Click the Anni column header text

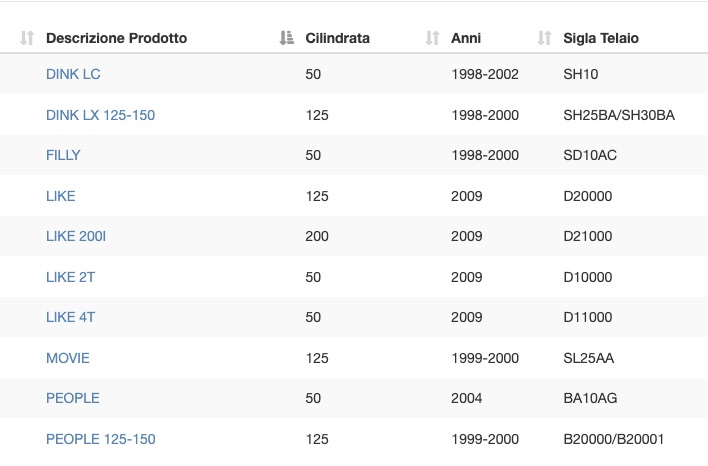pyautogui.click(x=466, y=38)
